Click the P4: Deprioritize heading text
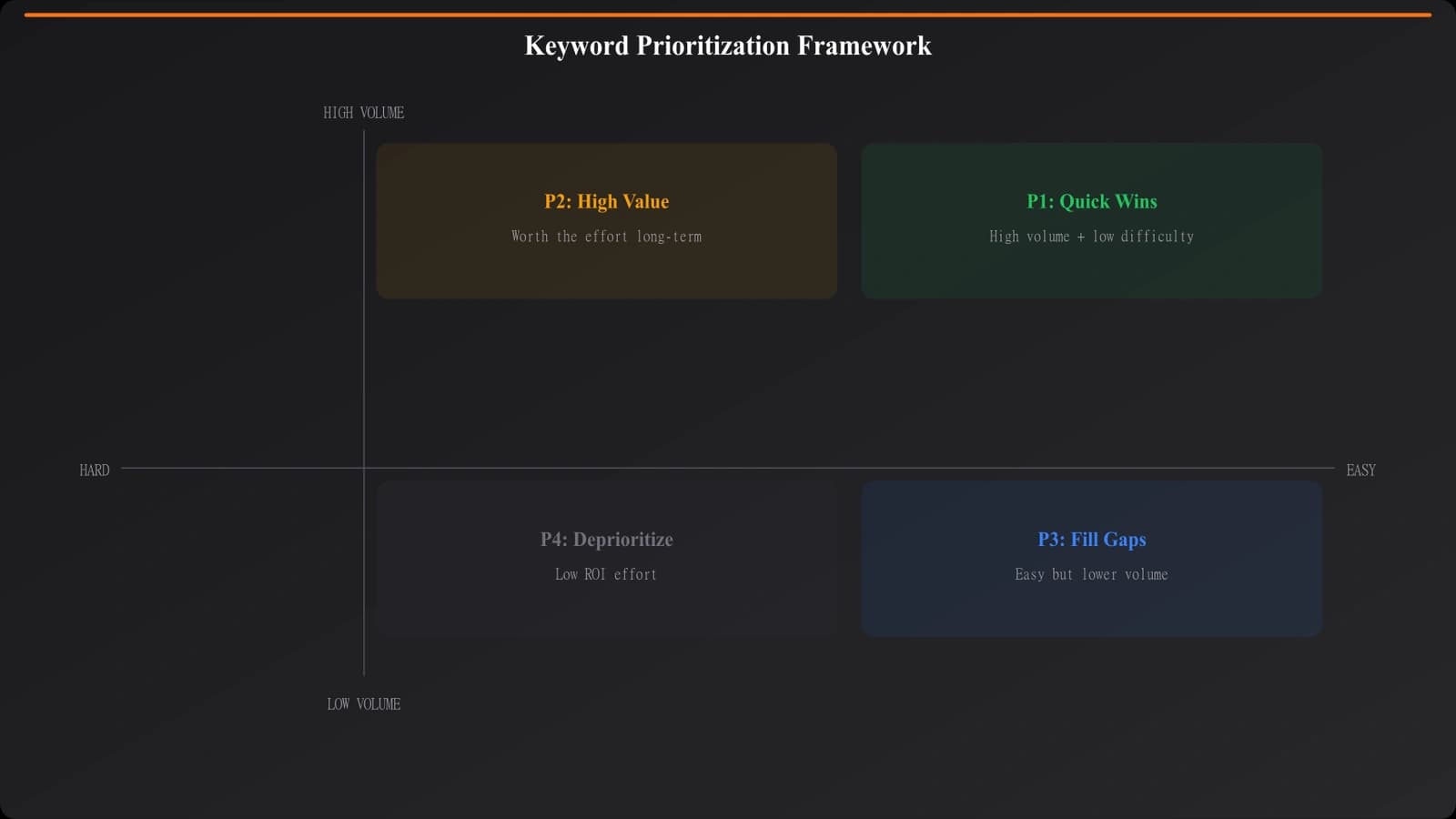The width and height of the screenshot is (1456, 819). coord(606,540)
